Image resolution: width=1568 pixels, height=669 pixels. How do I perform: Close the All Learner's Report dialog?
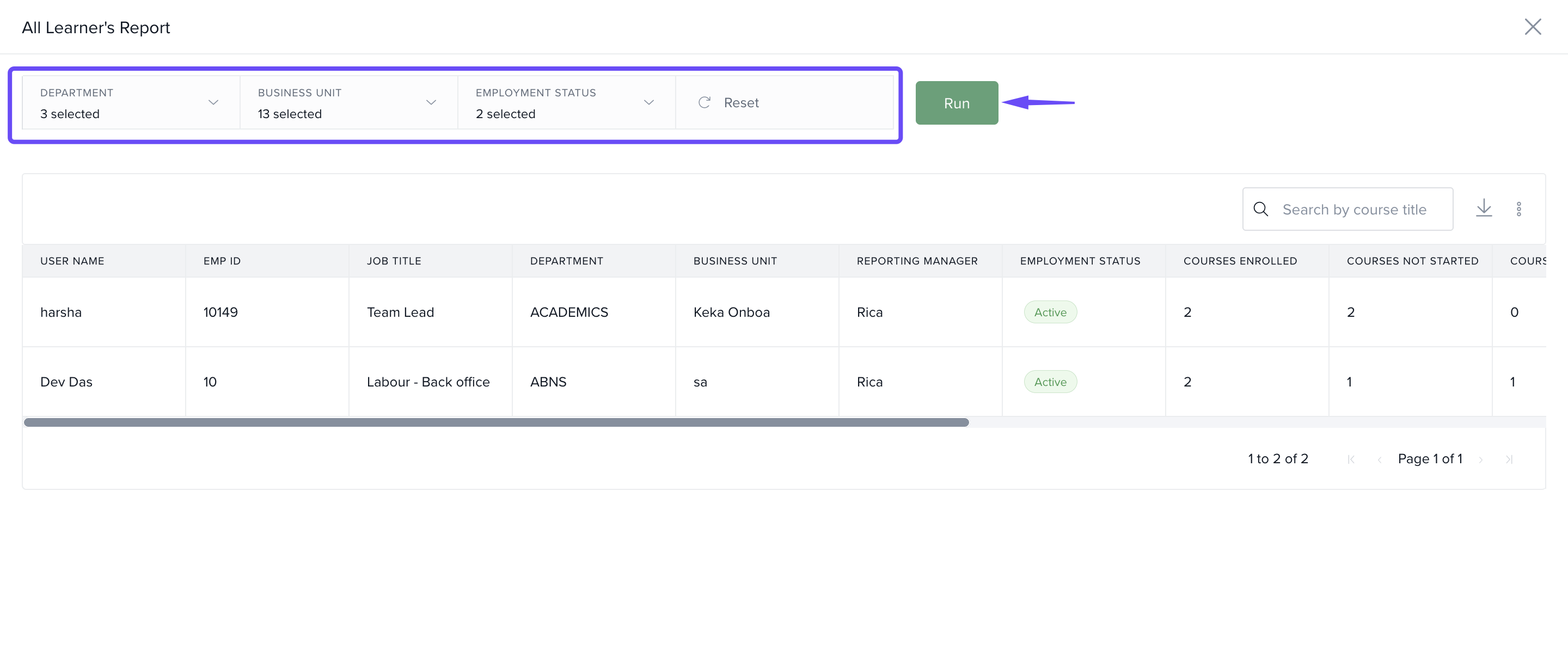[x=1532, y=27]
